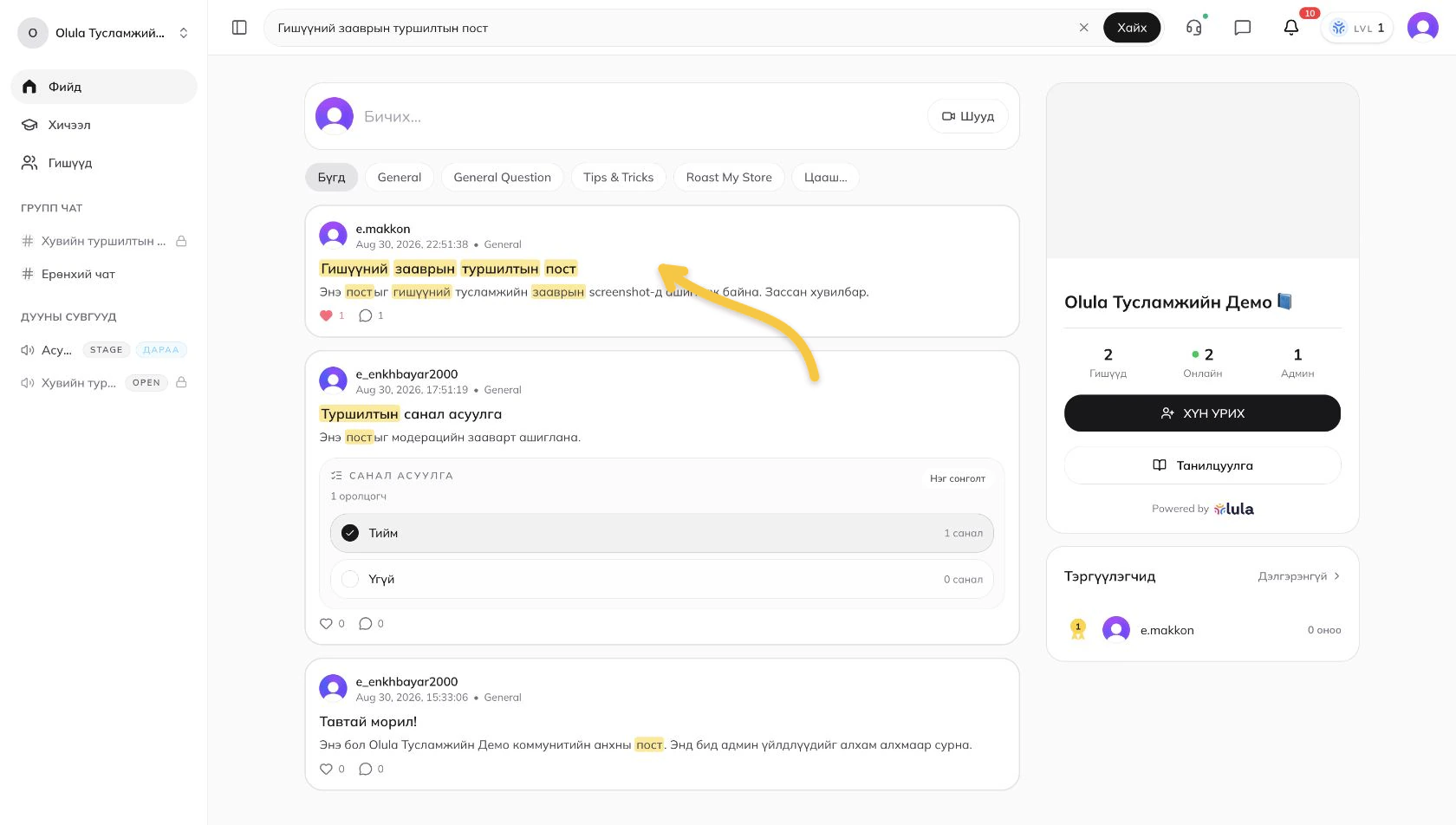Select the Тийм poll option

[661, 533]
